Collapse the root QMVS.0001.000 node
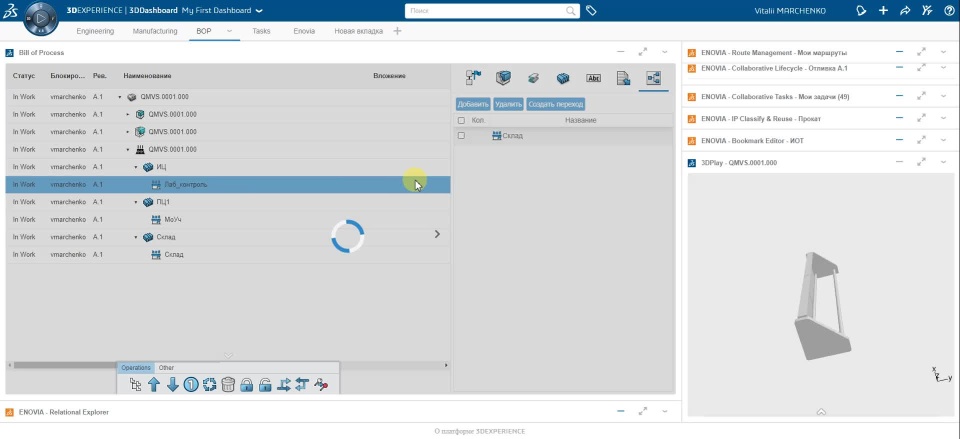The width and height of the screenshot is (960, 439). click(x=120, y=97)
